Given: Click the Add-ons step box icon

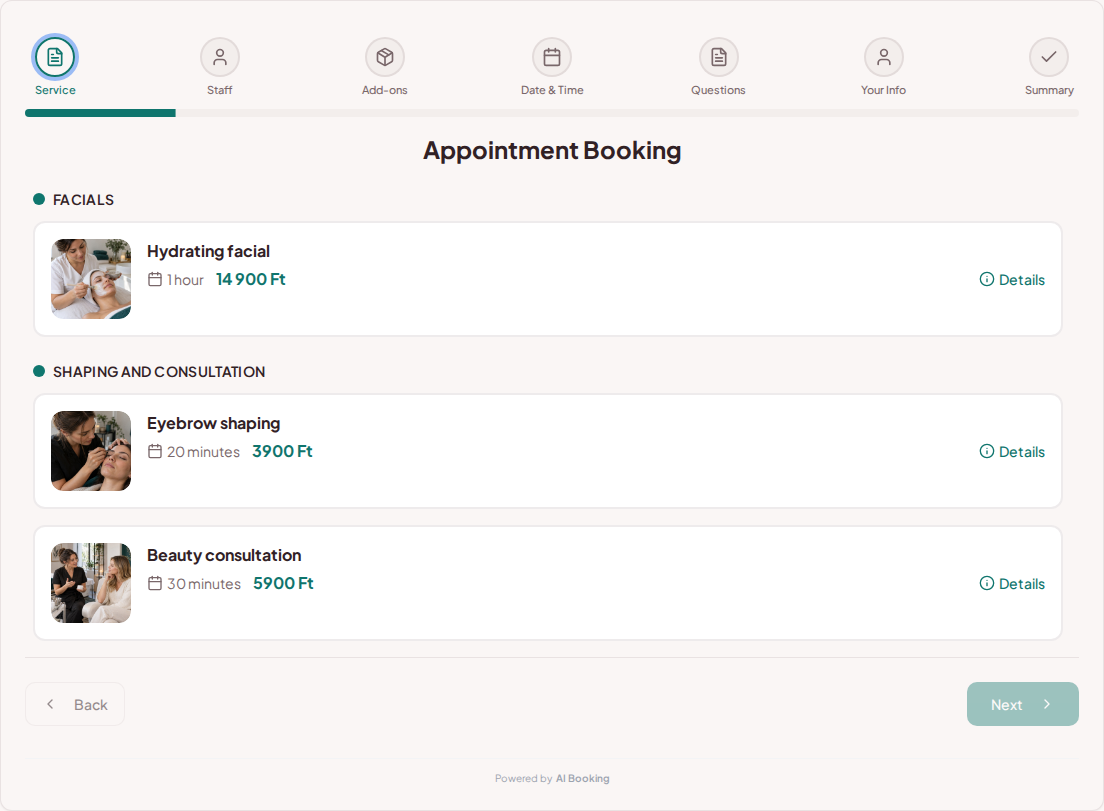Looking at the screenshot, I should [384, 57].
